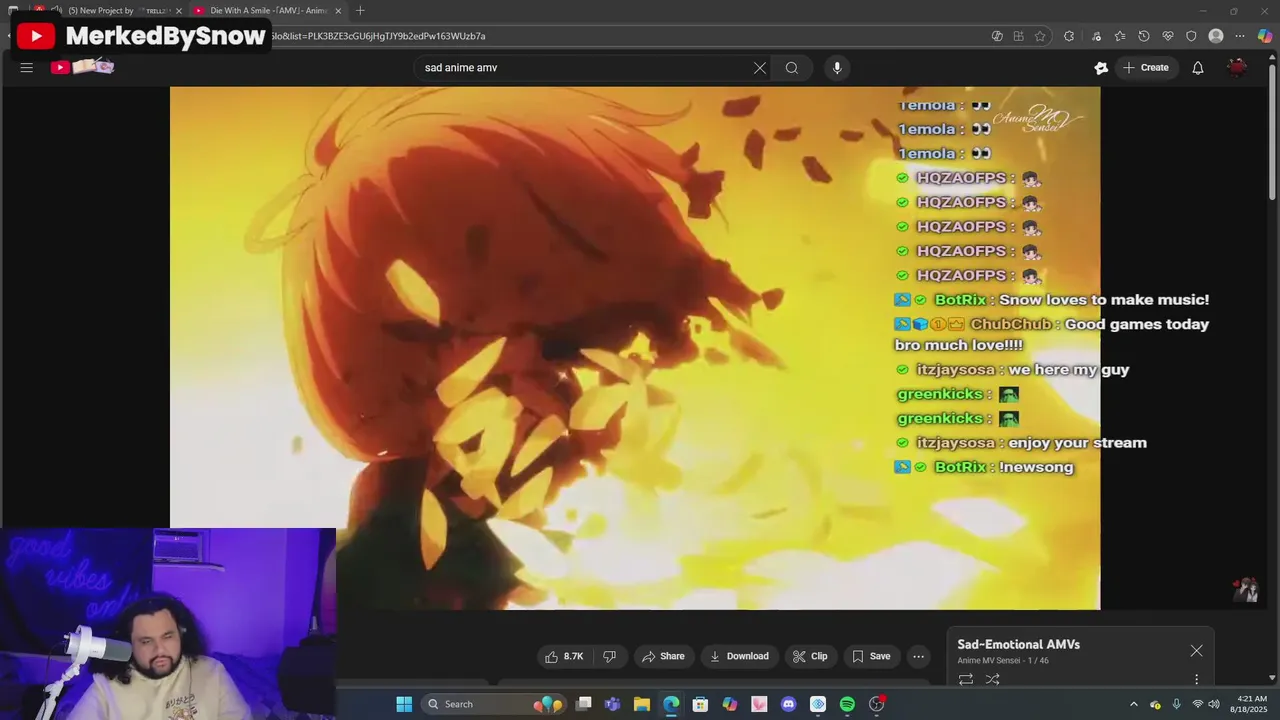Open Copilot in the Edge sidebar
This screenshot has height=720, width=1280.
(x=1265, y=36)
